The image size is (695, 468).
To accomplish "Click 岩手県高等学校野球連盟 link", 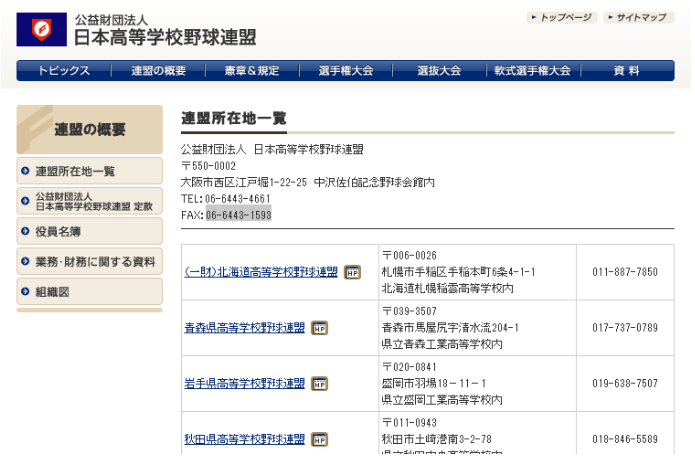I will point(245,384).
